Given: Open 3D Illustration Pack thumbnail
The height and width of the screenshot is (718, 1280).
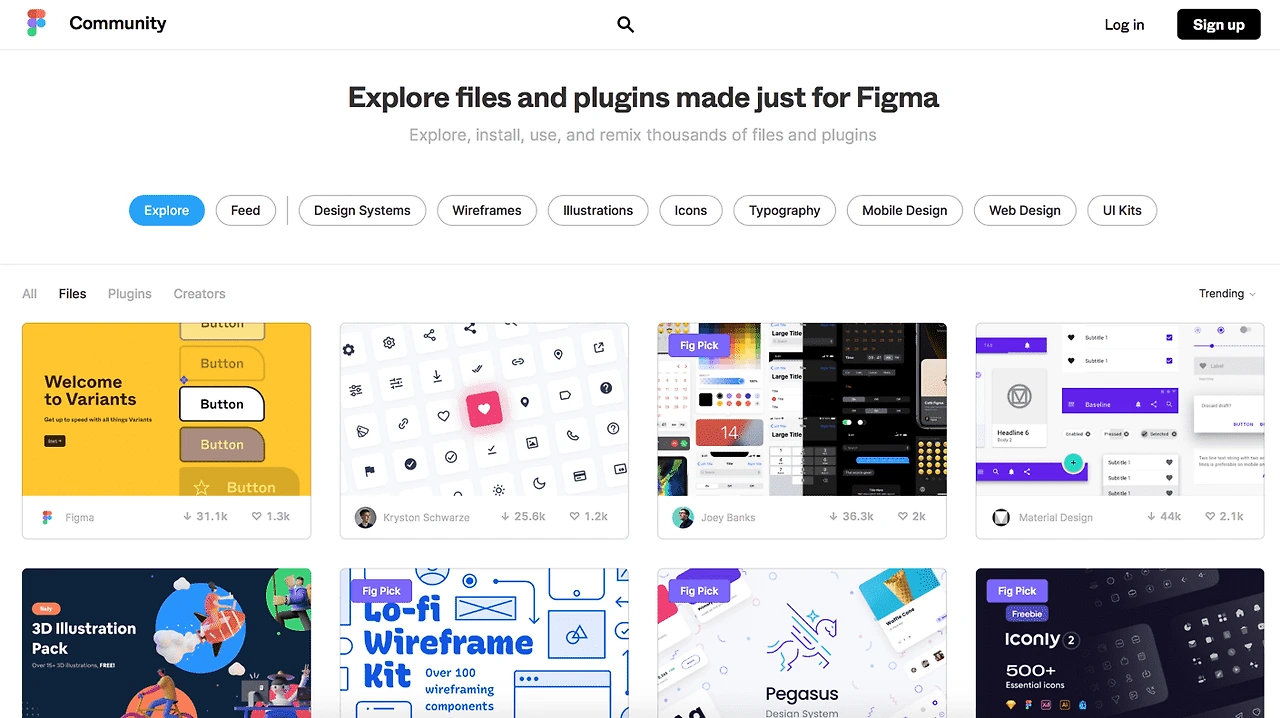Looking at the screenshot, I should click(x=166, y=643).
